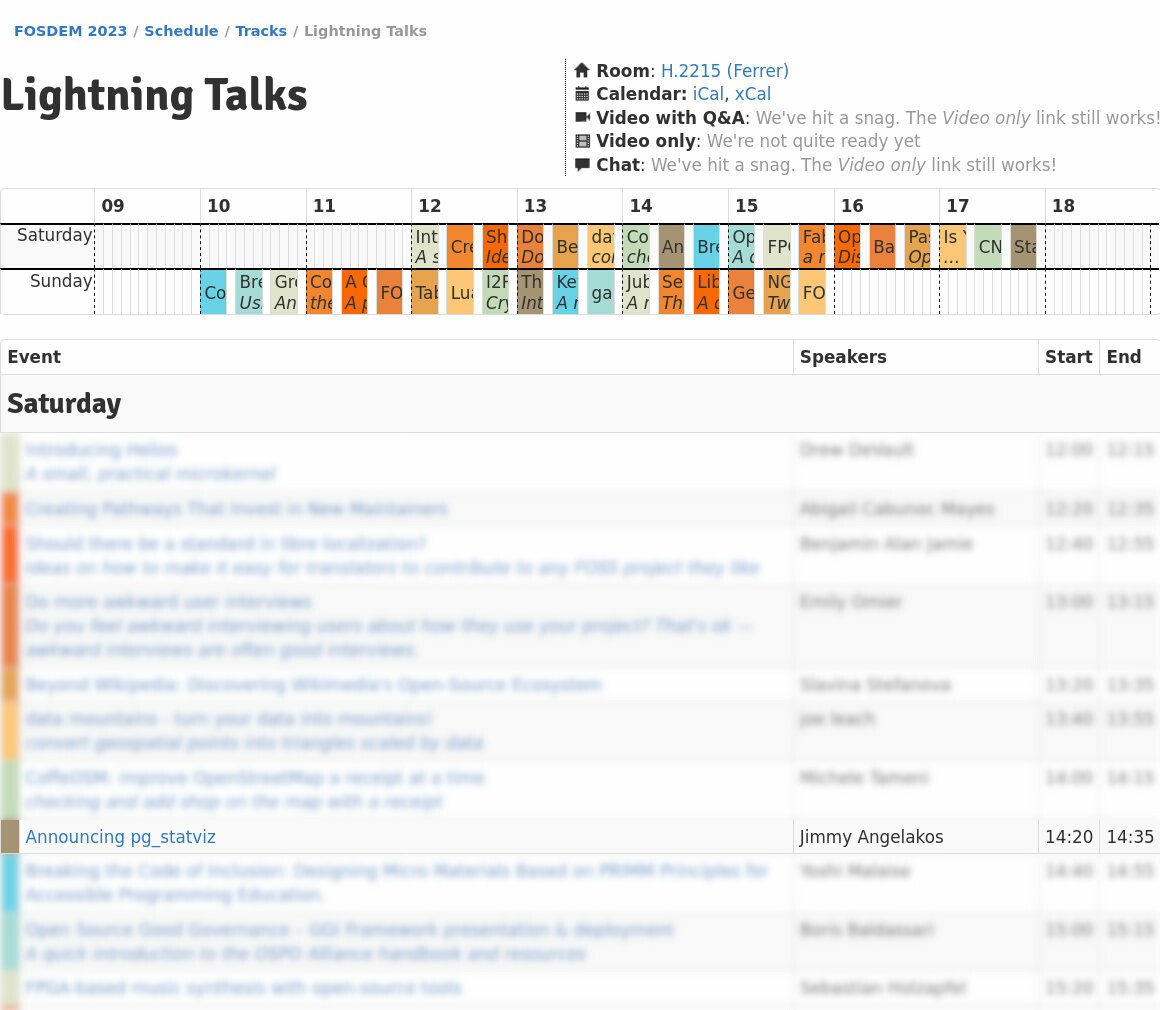Click the calendar icon next to Calendar

583,94
